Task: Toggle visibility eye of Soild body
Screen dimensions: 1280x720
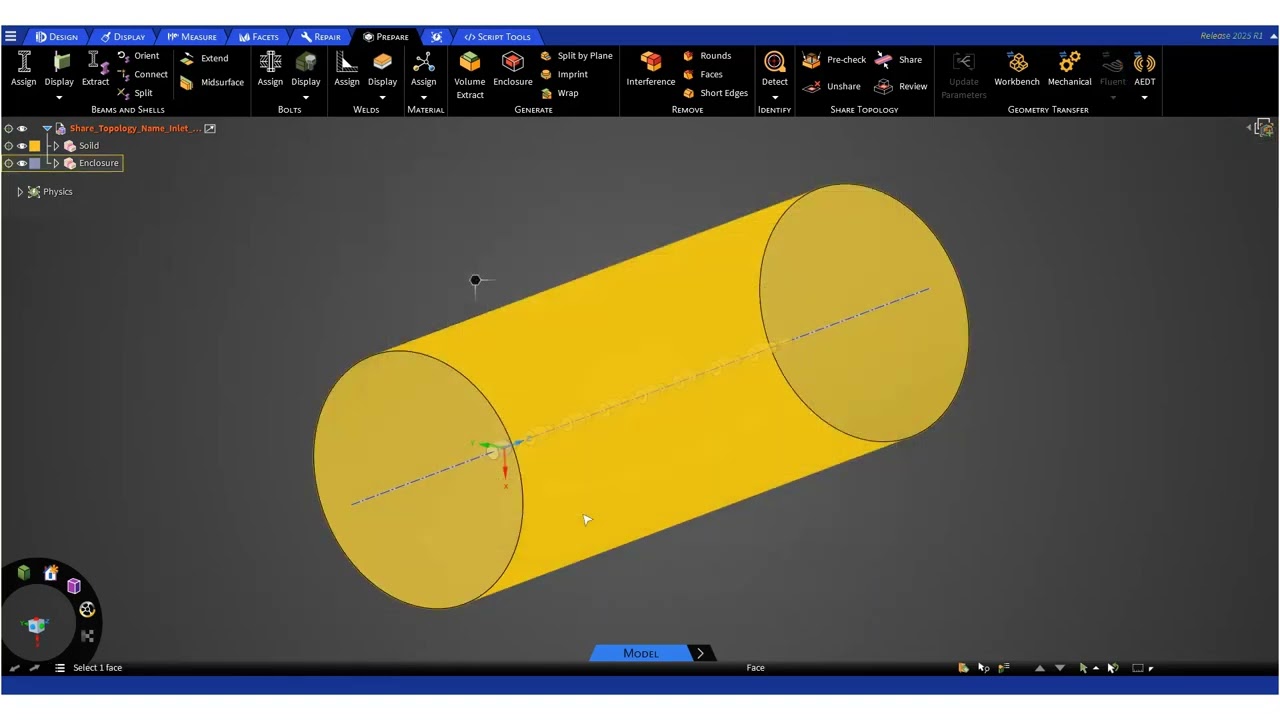Action: [22, 146]
